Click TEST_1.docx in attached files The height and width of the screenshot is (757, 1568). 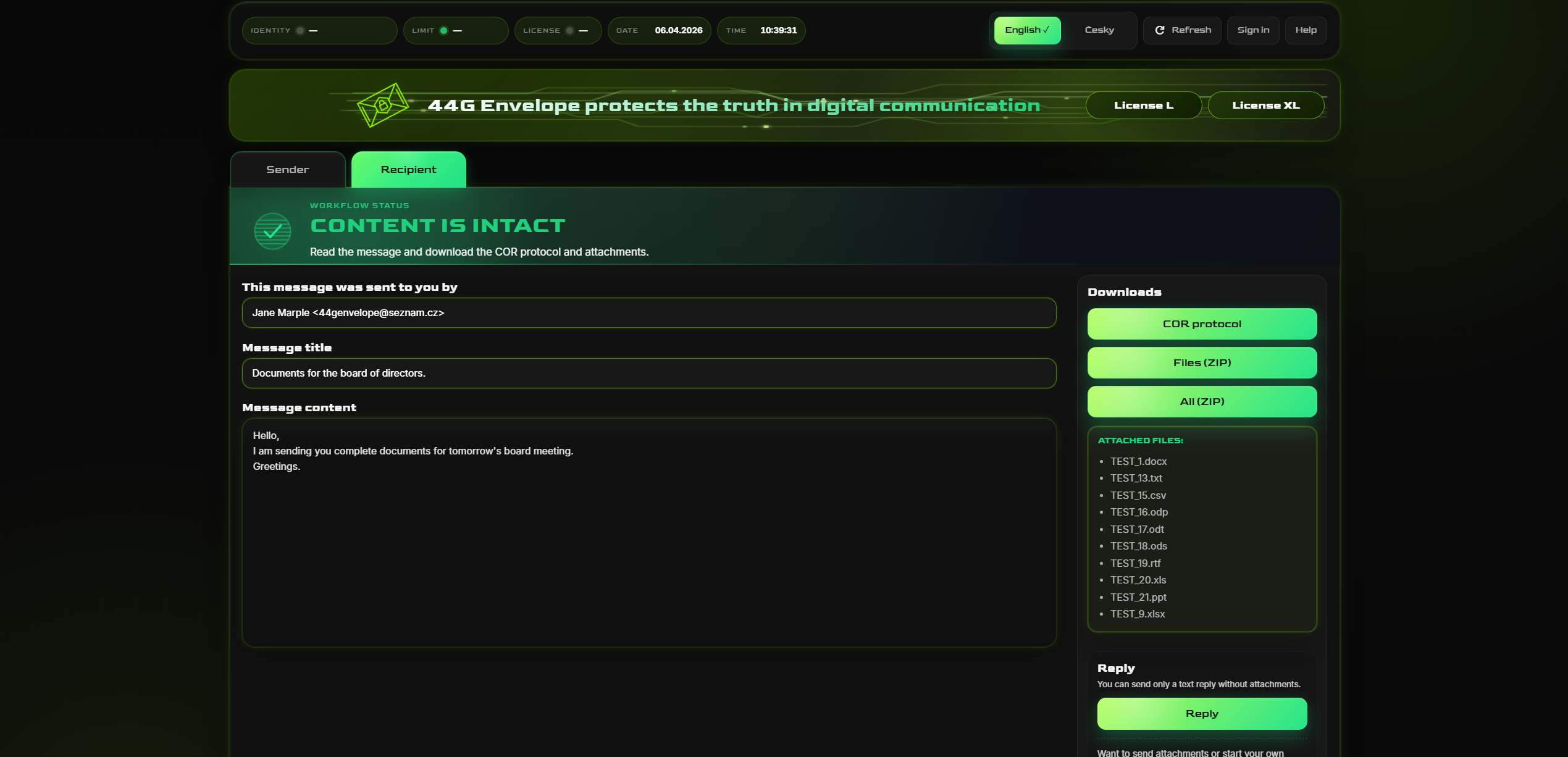[x=1138, y=462]
